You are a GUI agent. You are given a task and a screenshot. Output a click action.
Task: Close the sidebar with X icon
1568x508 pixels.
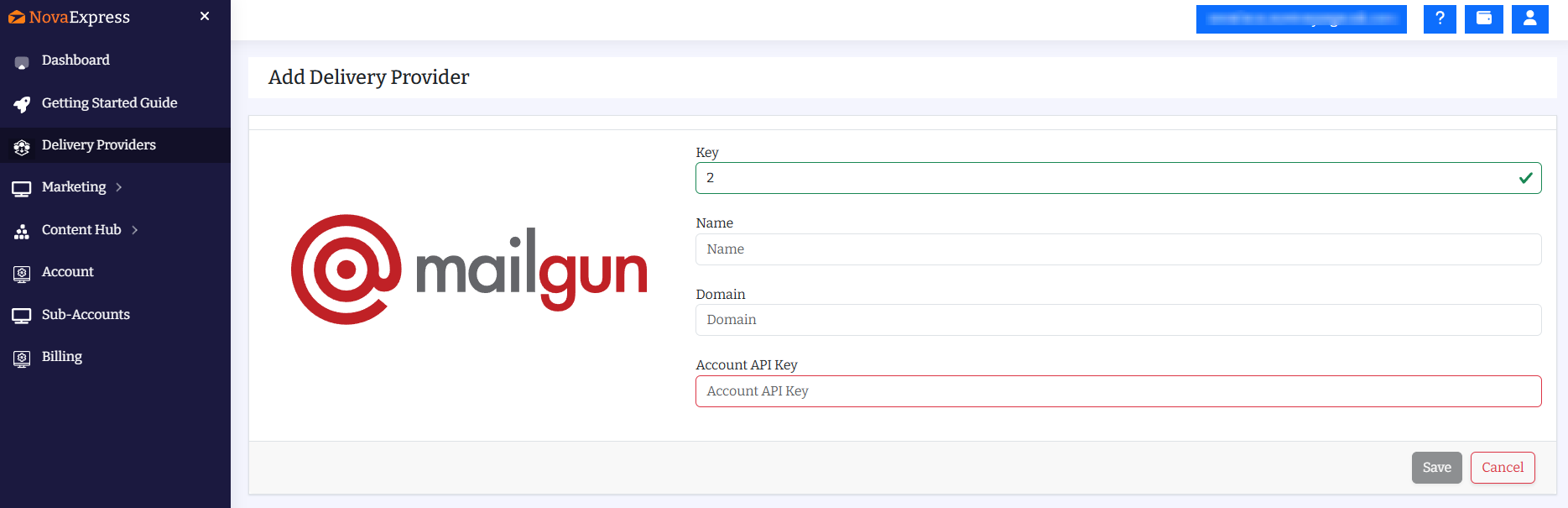tap(205, 16)
